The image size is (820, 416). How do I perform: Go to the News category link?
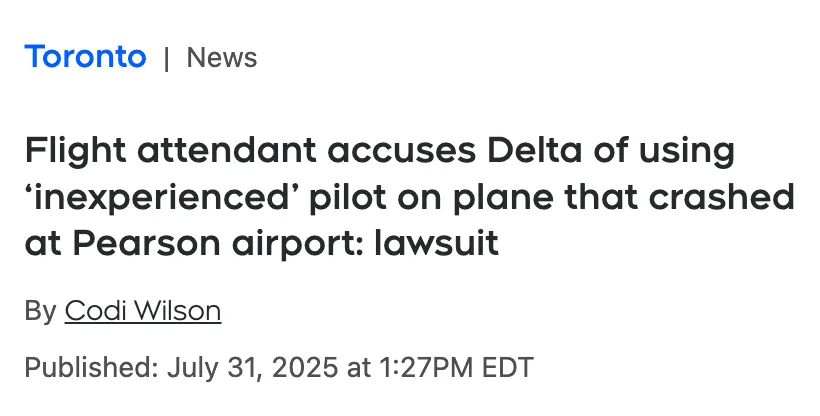222,58
